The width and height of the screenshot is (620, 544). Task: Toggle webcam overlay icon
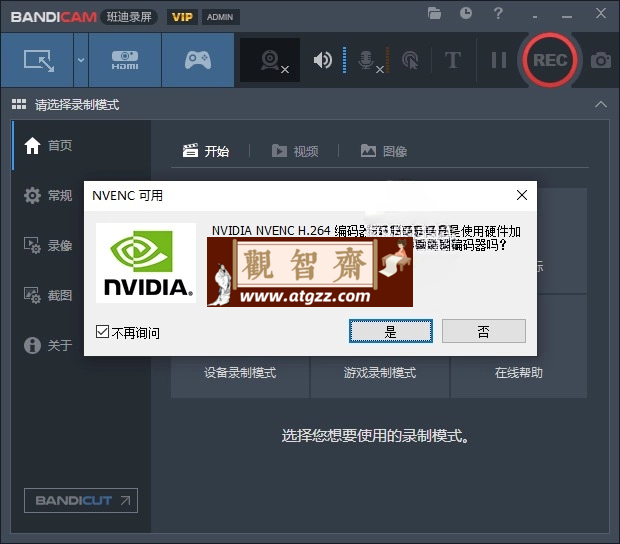(x=270, y=60)
